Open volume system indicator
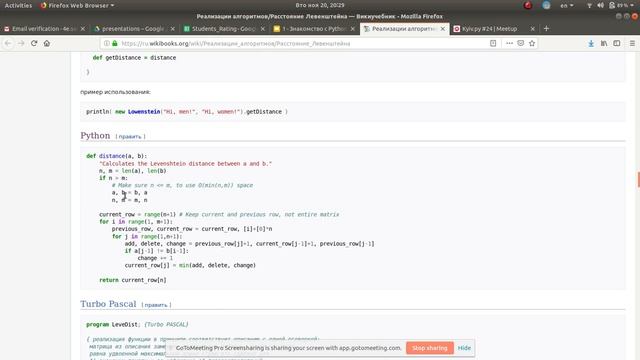Screen dimensions: 640x360 click(600, 5)
